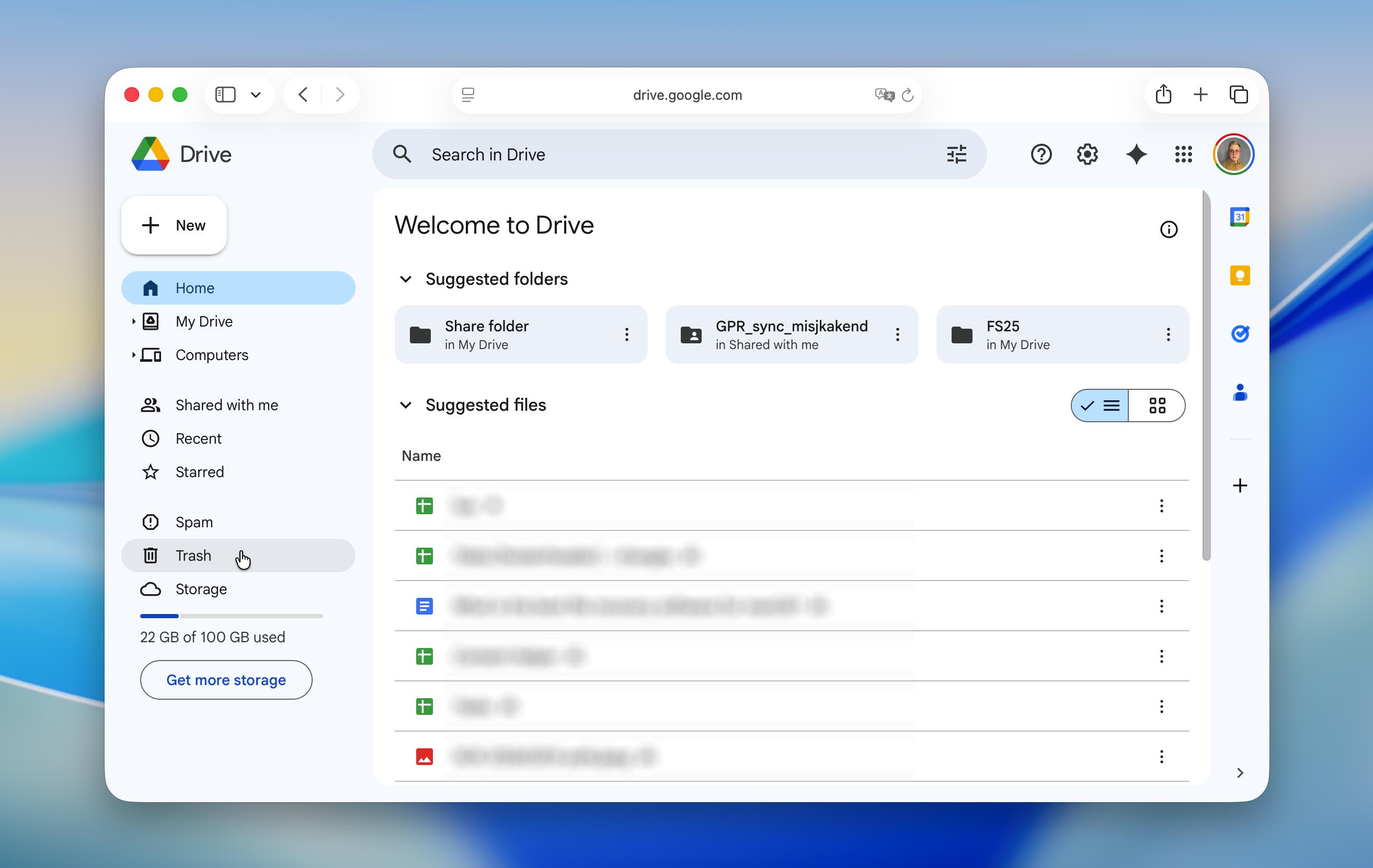Open Contacts side panel icon
The height and width of the screenshot is (868, 1373).
pyautogui.click(x=1240, y=392)
